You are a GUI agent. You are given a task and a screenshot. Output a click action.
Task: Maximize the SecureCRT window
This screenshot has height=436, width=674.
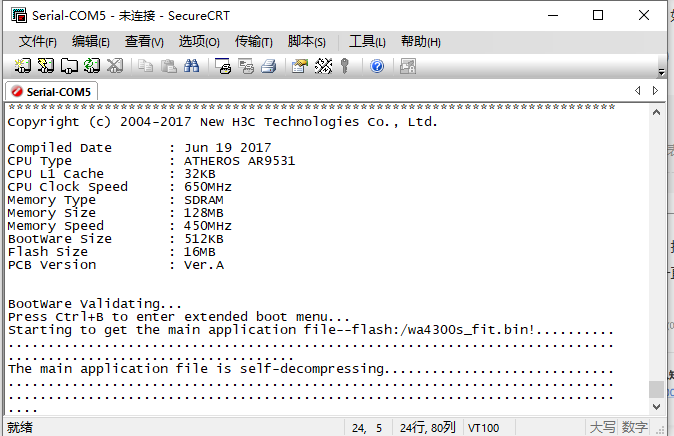tap(598, 15)
